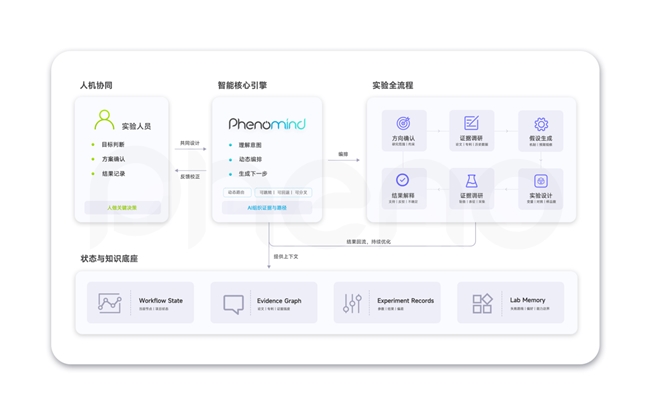650x416 pixels.
Task: Click the 实验设计 step label
Action: point(541,195)
